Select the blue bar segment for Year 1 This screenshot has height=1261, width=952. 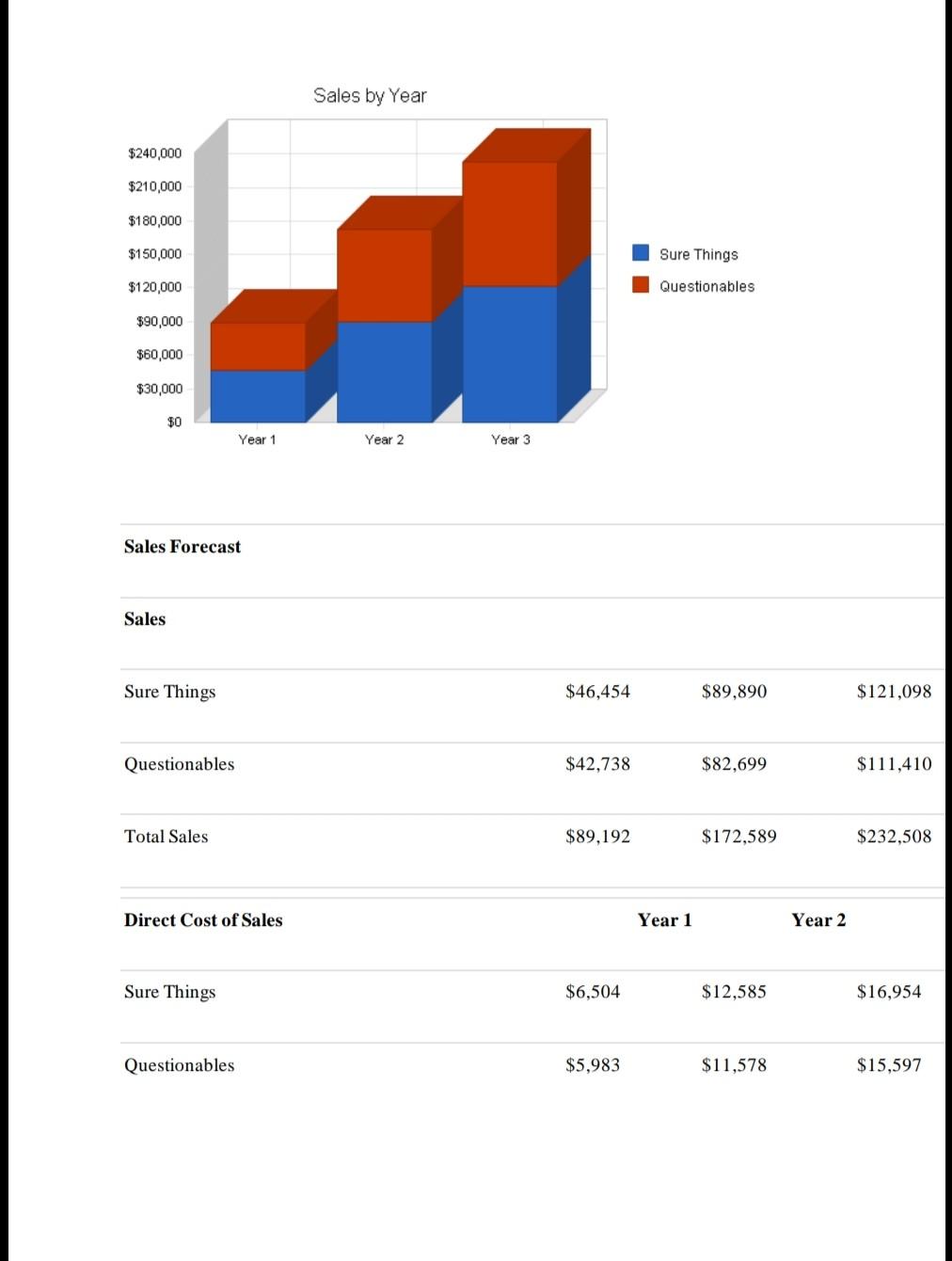pos(256,395)
